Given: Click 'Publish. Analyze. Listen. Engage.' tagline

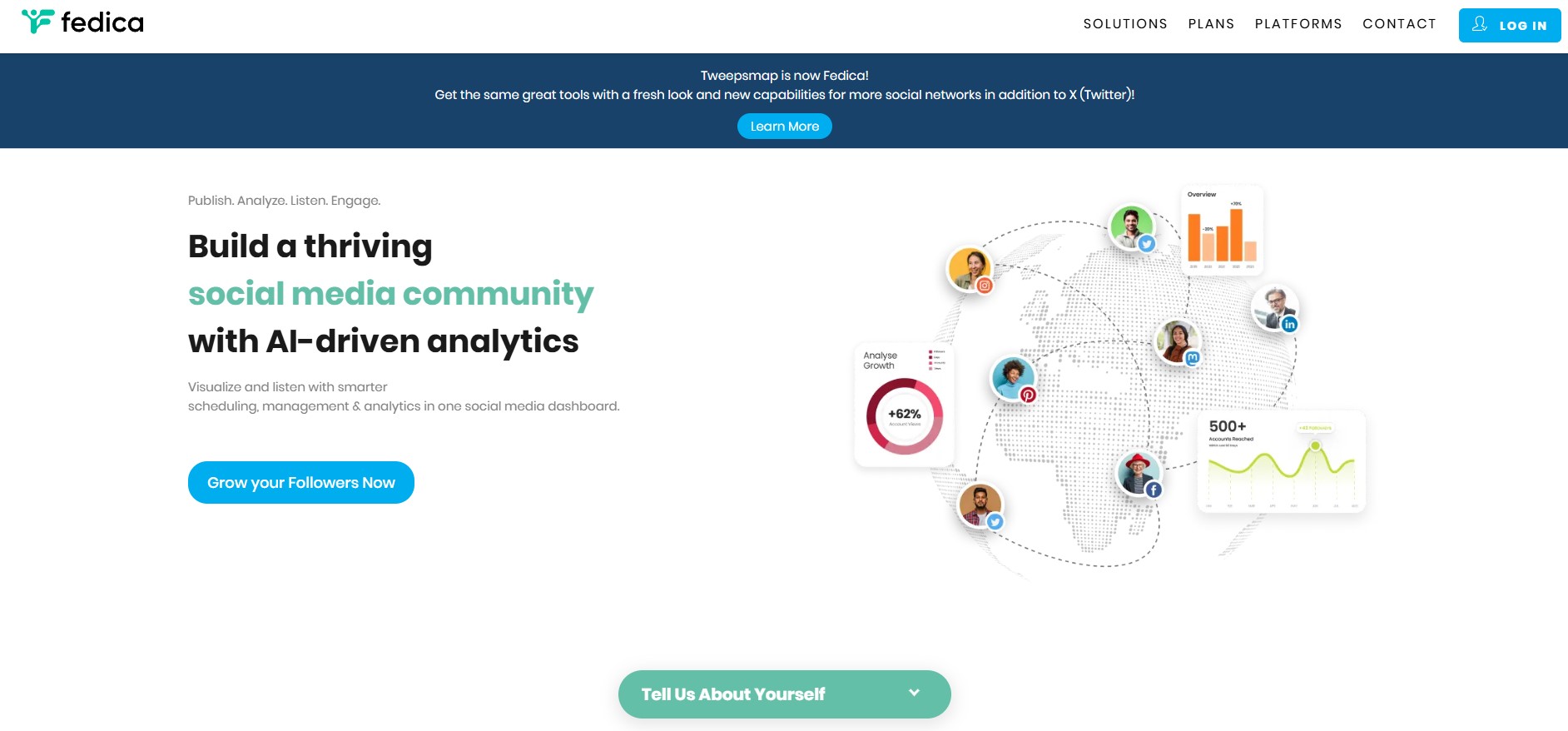Looking at the screenshot, I should click(284, 201).
